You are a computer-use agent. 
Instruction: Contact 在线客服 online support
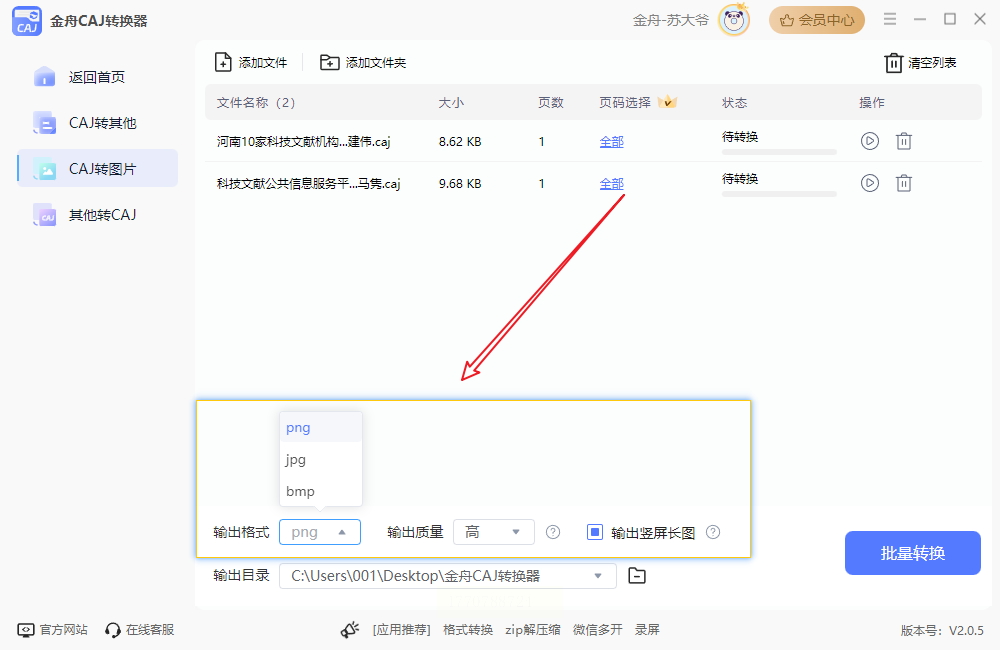click(x=140, y=630)
